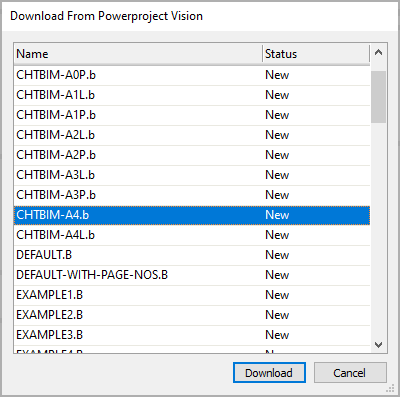Image resolution: width=400 pixels, height=397 pixels.
Task: Select the CHTBIM-A3P.b item
Action: [x=192, y=195]
